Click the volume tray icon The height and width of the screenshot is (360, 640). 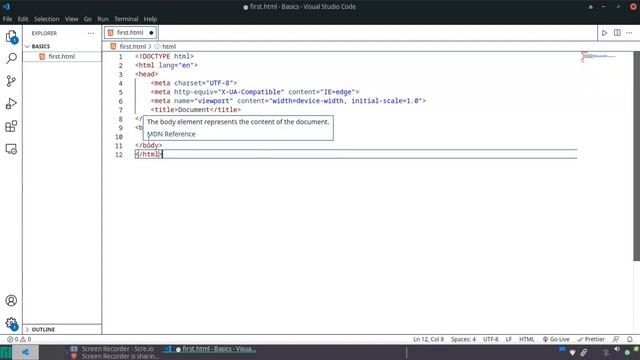pyautogui.click(x=617, y=350)
